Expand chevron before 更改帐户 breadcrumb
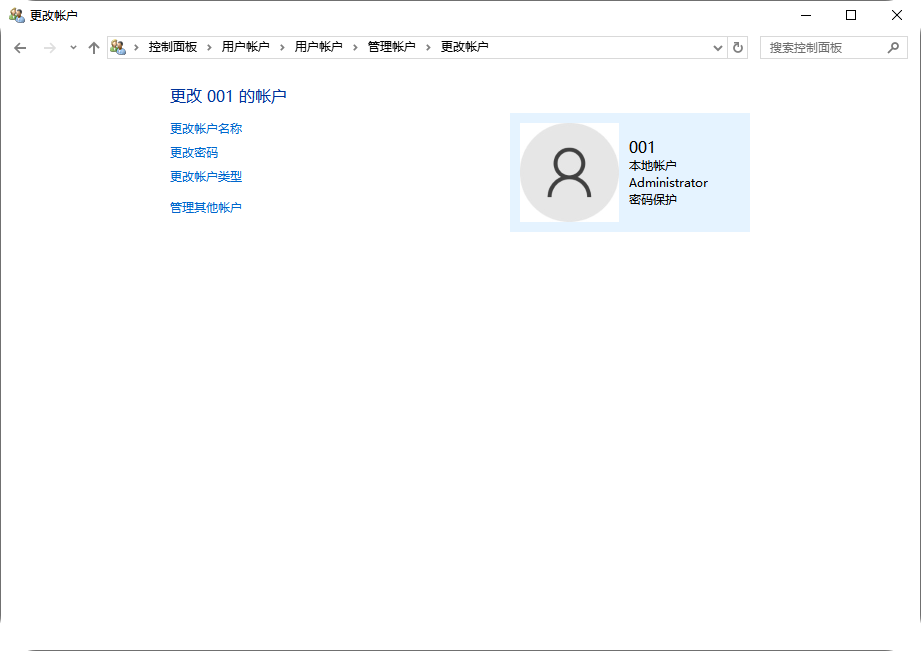Image resolution: width=921 pixels, height=651 pixels. (428, 48)
